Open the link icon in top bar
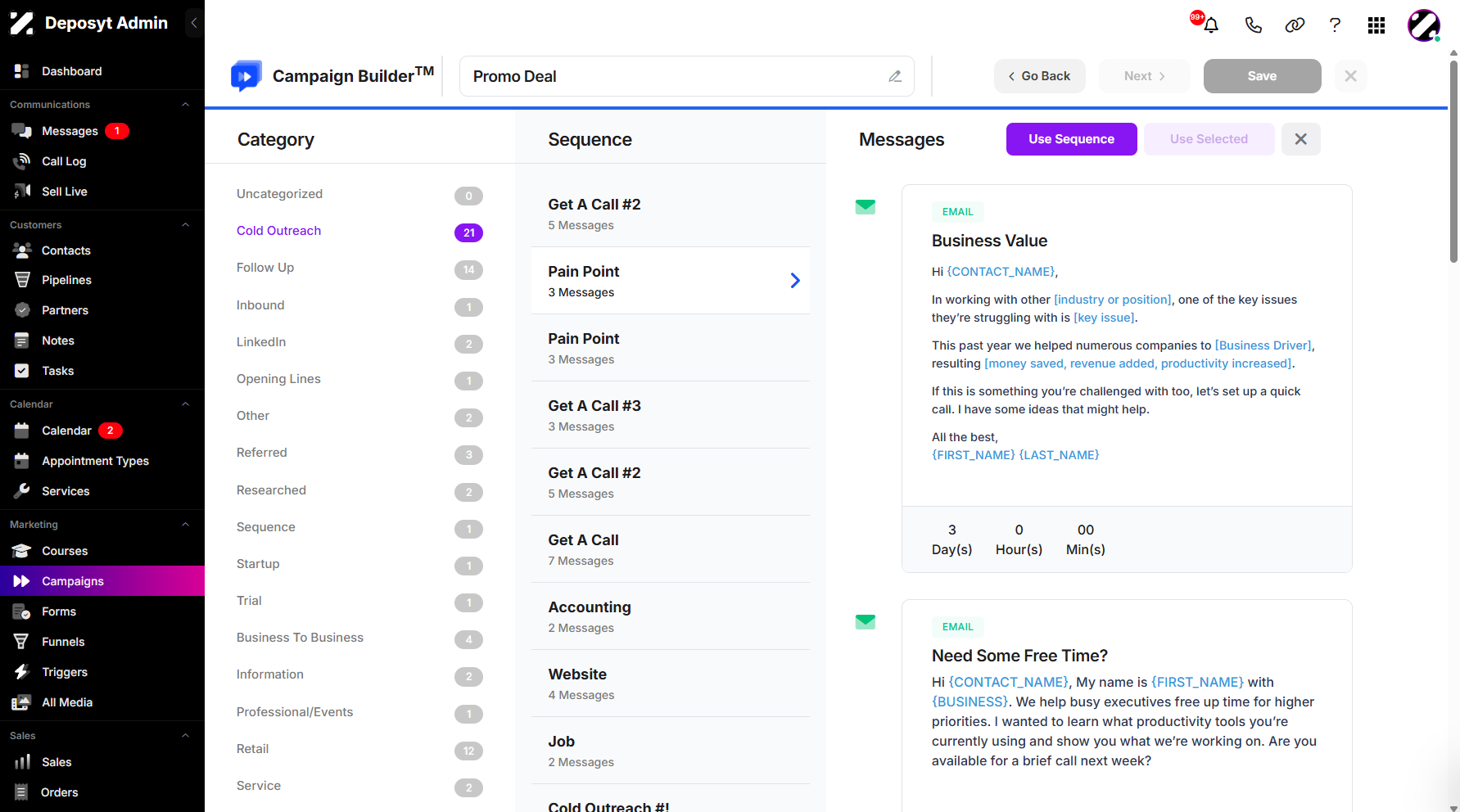 click(1295, 25)
